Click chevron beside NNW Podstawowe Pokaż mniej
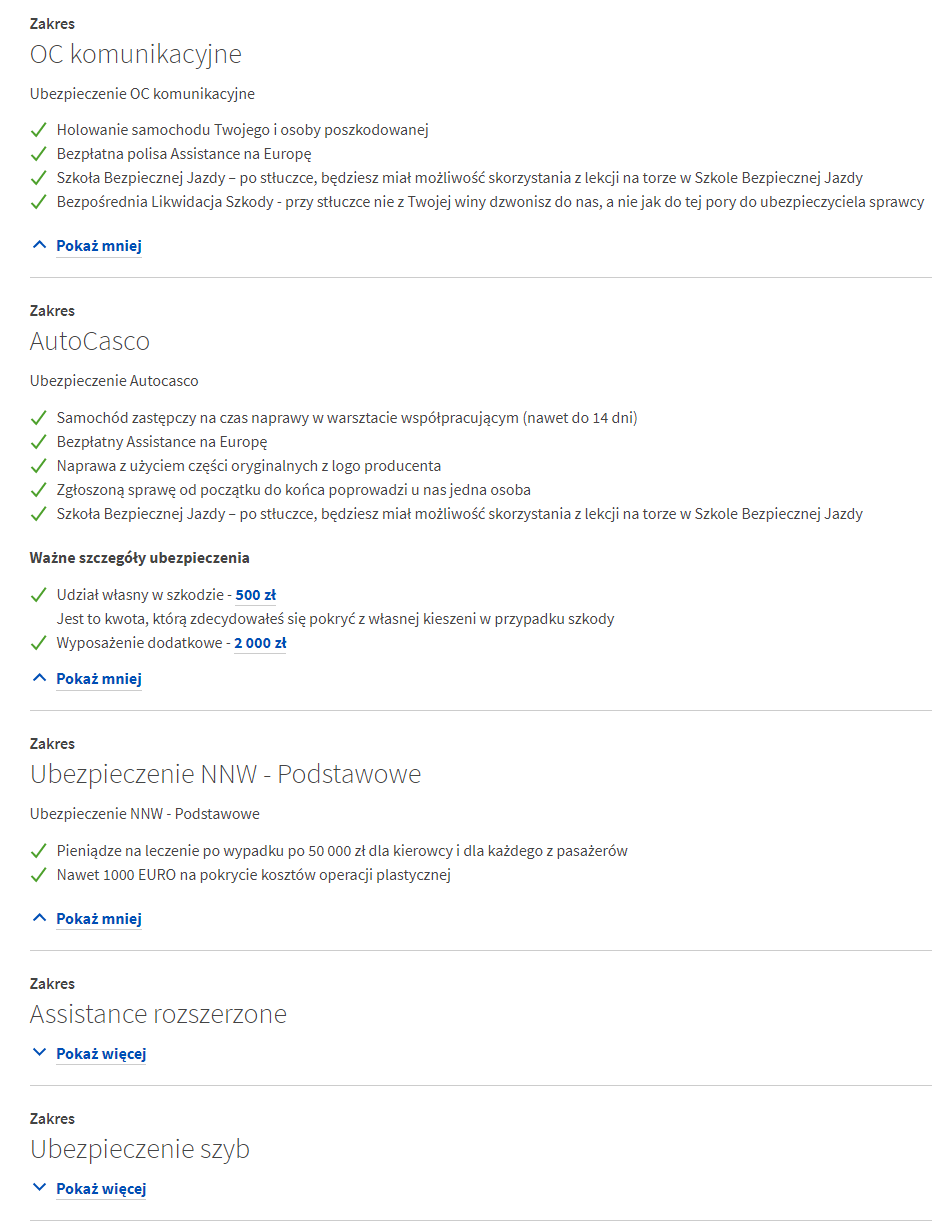Screen dimensions: 932x1222 pyautogui.click(x=39, y=918)
